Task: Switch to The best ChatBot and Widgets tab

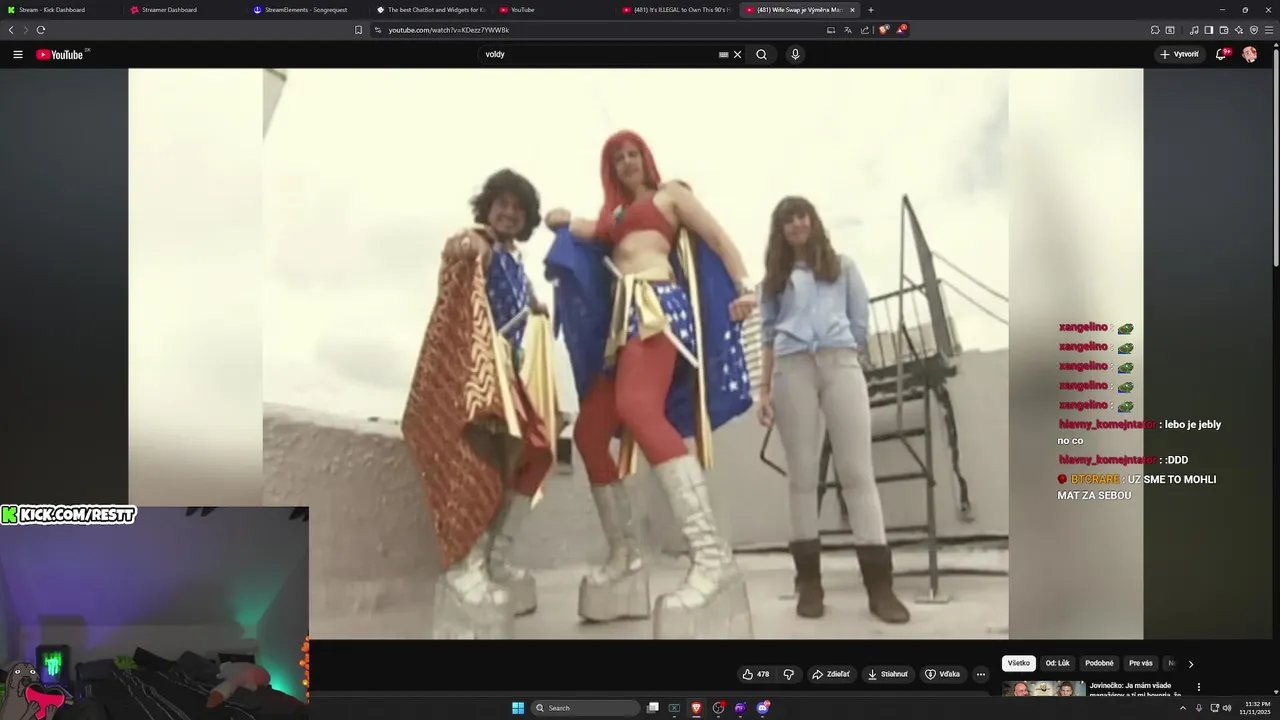Action: pos(430,10)
